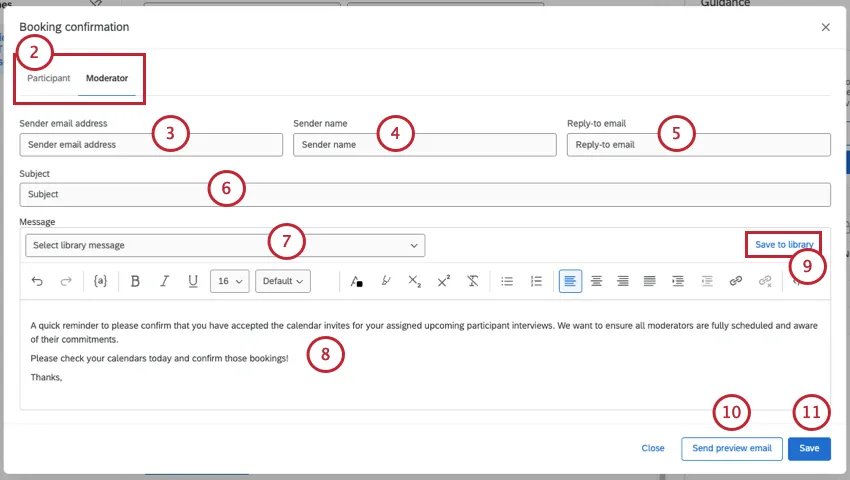The width and height of the screenshot is (850, 480).
Task: Insert a bulleted list
Action: tap(507, 281)
